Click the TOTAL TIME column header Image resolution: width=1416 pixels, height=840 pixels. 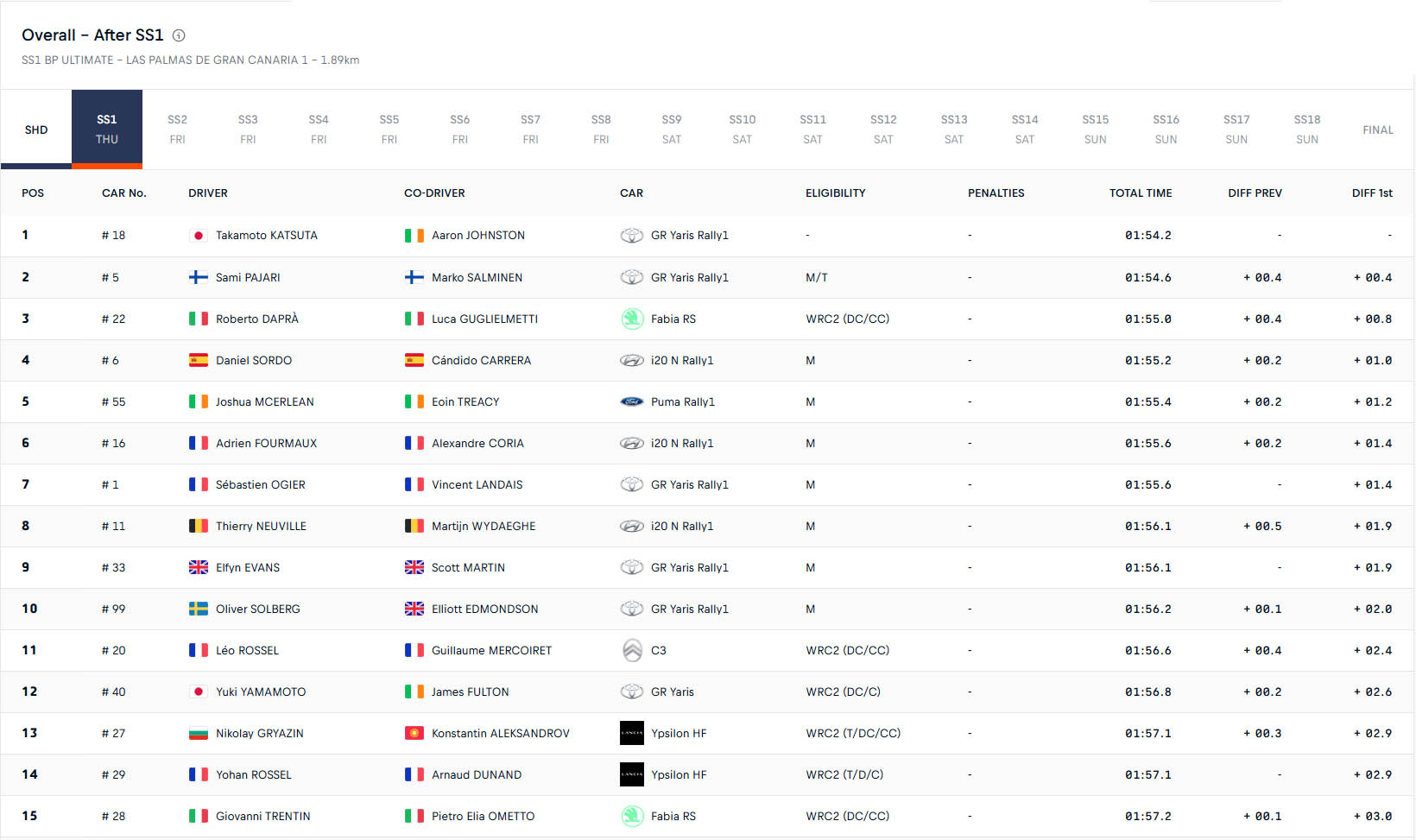pos(1141,193)
